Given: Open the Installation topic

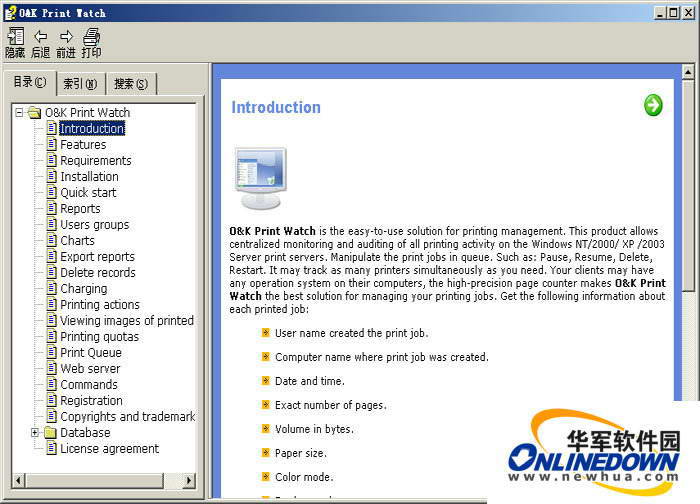Looking at the screenshot, I should pyautogui.click(x=89, y=176).
